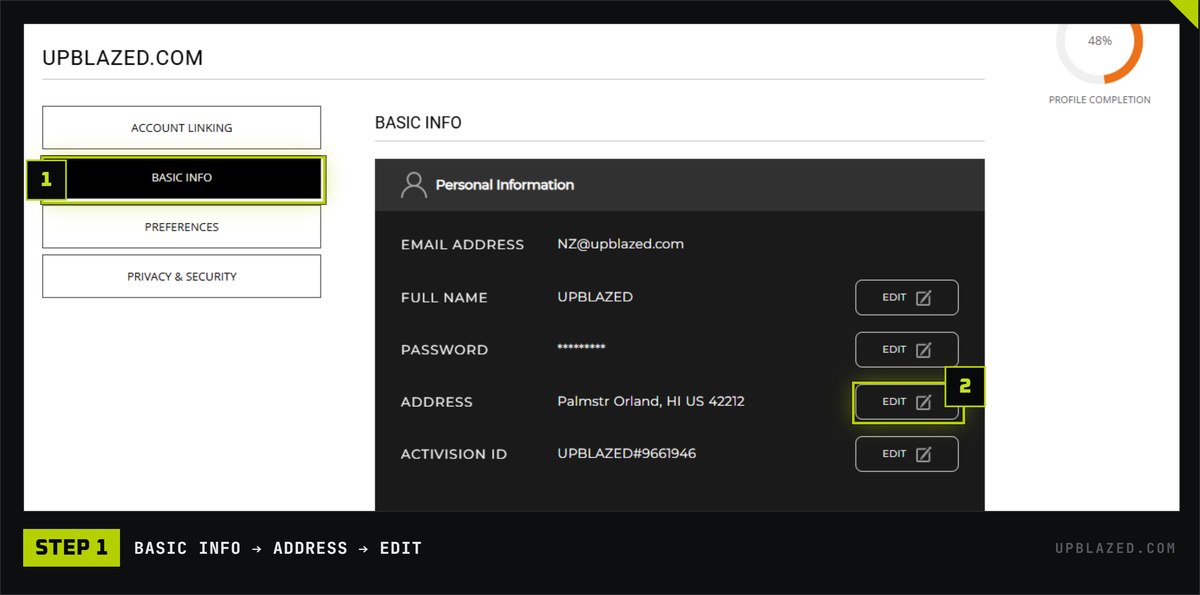The width and height of the screenshot is (1200, 595).
Task: Click the address Palmstr Orland, HI US 42212
Action: pyautogui.click(x=651, y=402)
